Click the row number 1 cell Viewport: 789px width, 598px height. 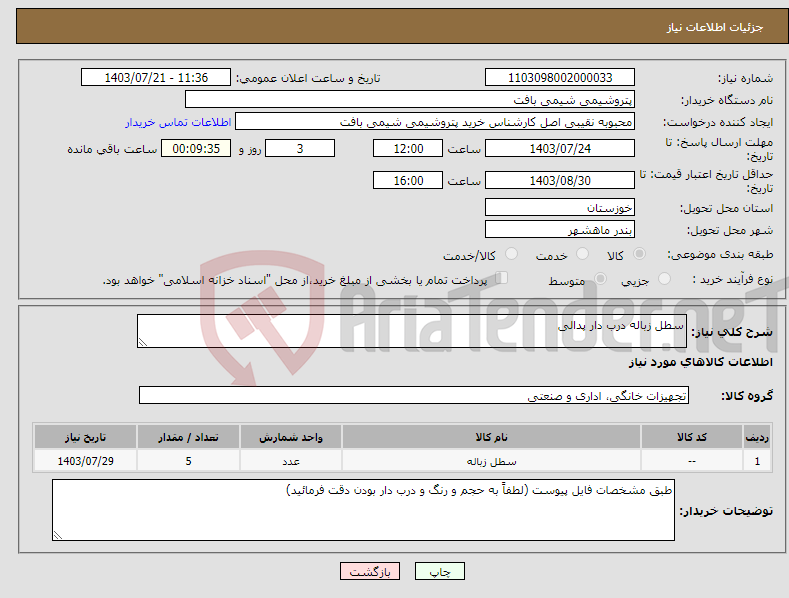[x=757, y=461]
